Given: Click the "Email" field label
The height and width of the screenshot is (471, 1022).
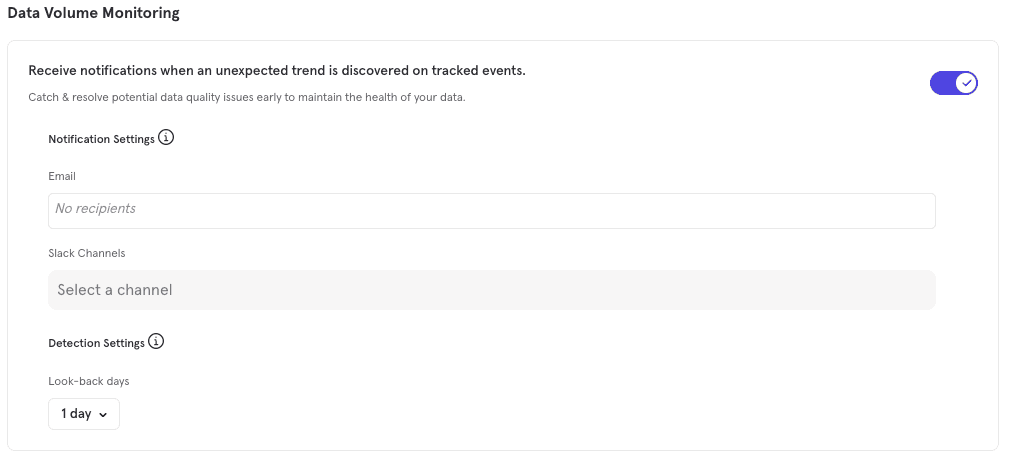Looking at the screenshot, I should tap(62, 176).
